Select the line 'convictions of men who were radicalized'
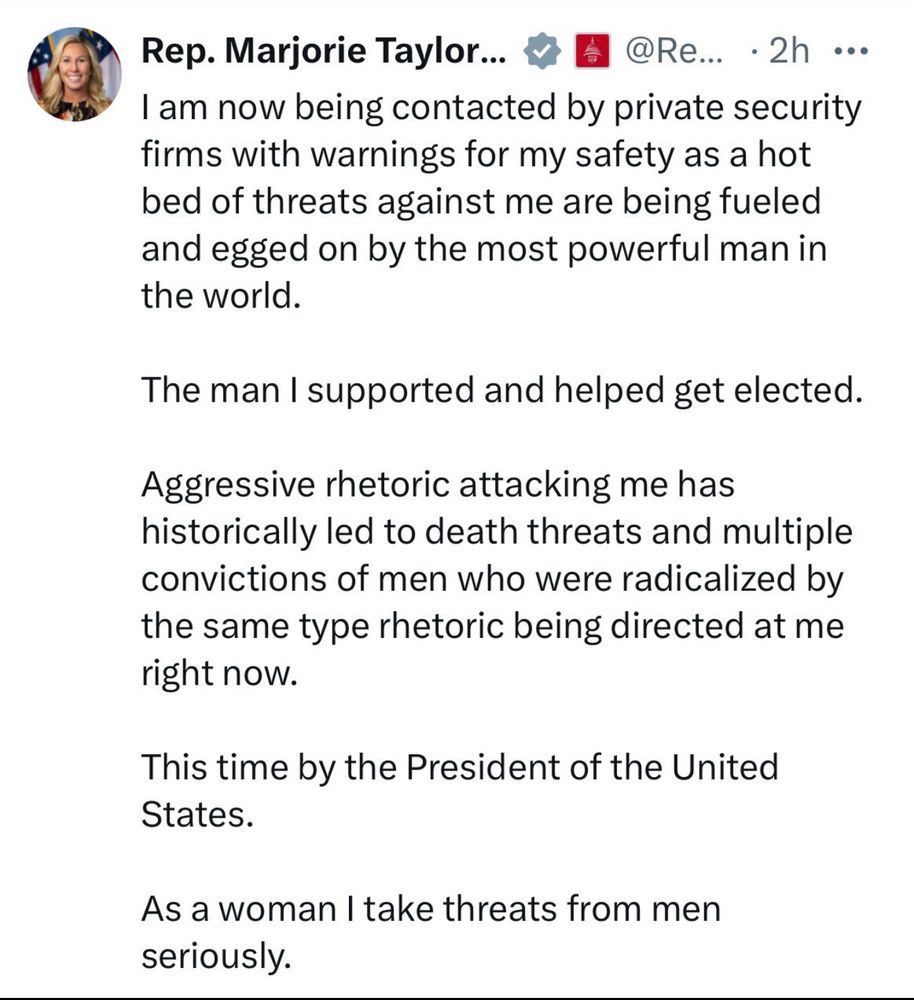 (x=492, y=579)
